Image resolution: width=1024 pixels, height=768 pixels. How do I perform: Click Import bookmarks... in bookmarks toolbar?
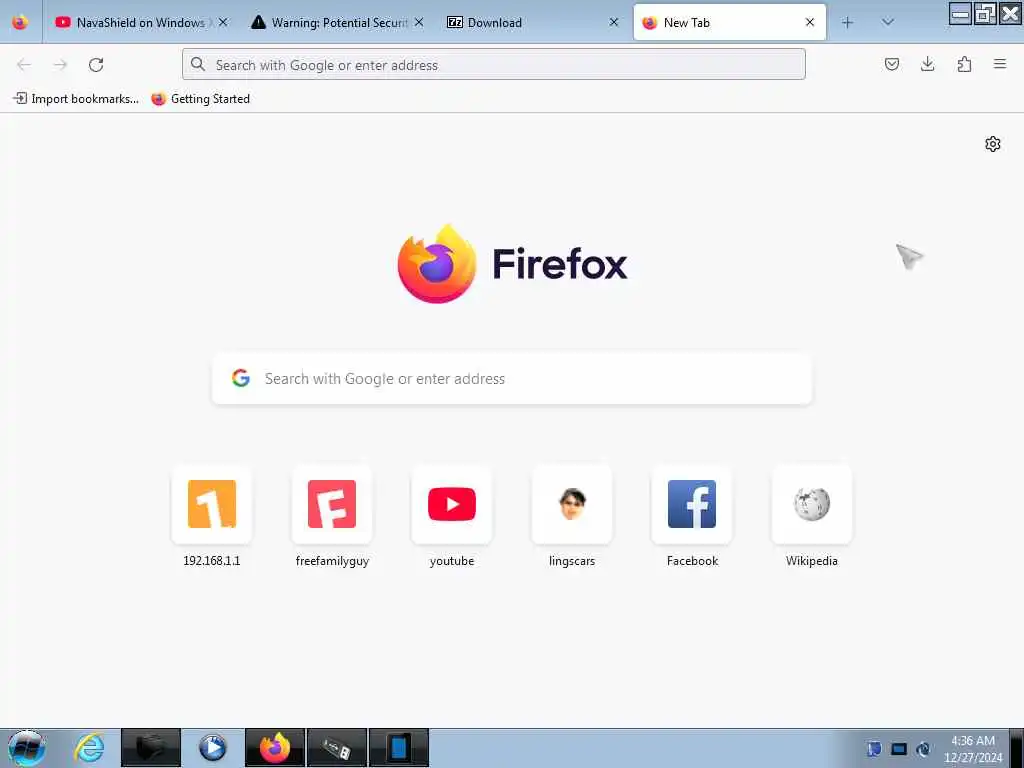[x=76, y=99]
